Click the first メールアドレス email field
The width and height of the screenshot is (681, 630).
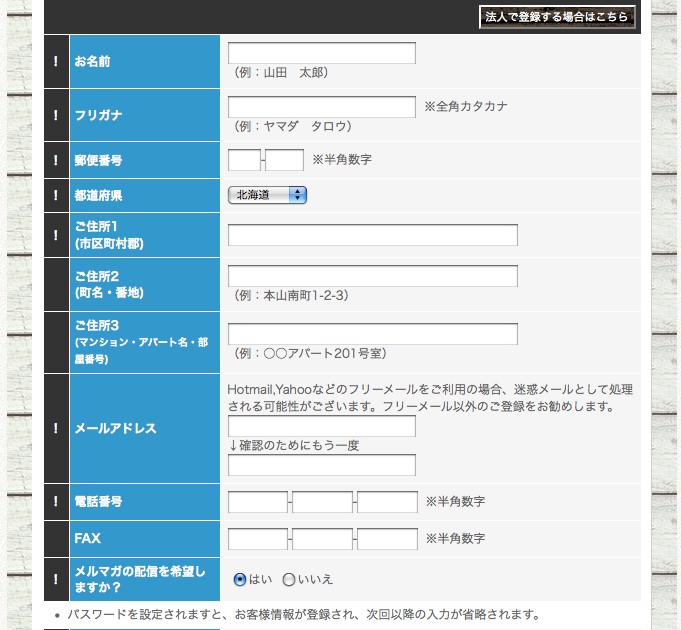322,426
